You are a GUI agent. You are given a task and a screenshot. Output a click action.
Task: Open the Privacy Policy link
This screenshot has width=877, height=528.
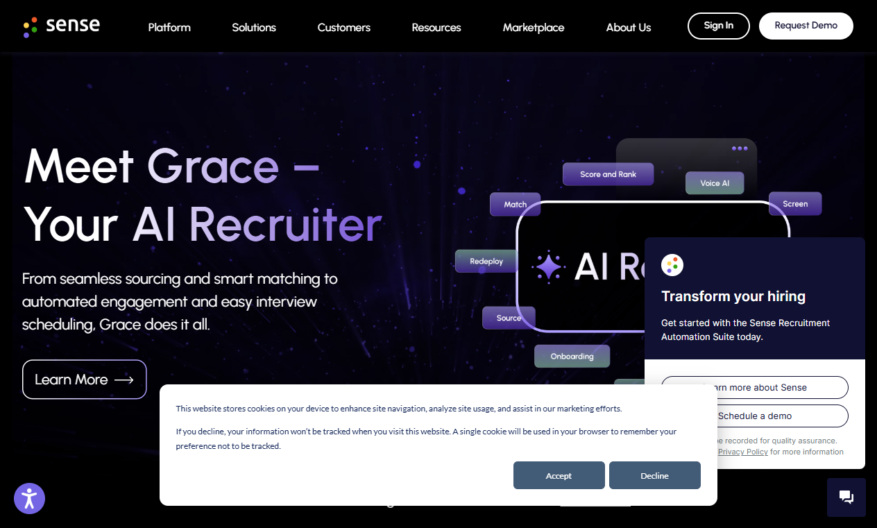click(743, 452)
